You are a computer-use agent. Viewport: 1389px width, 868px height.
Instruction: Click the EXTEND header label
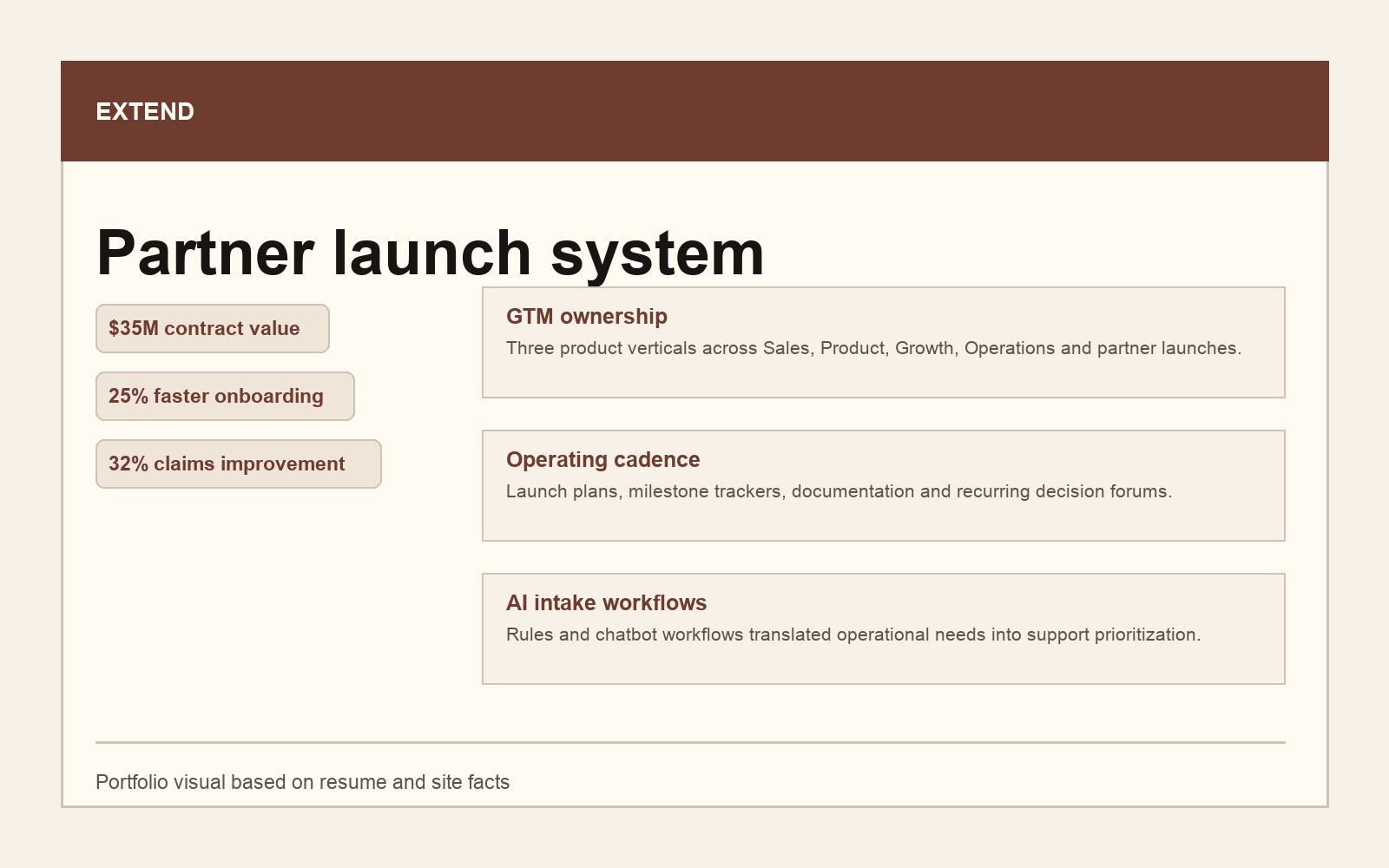click(x=145, y=112)
